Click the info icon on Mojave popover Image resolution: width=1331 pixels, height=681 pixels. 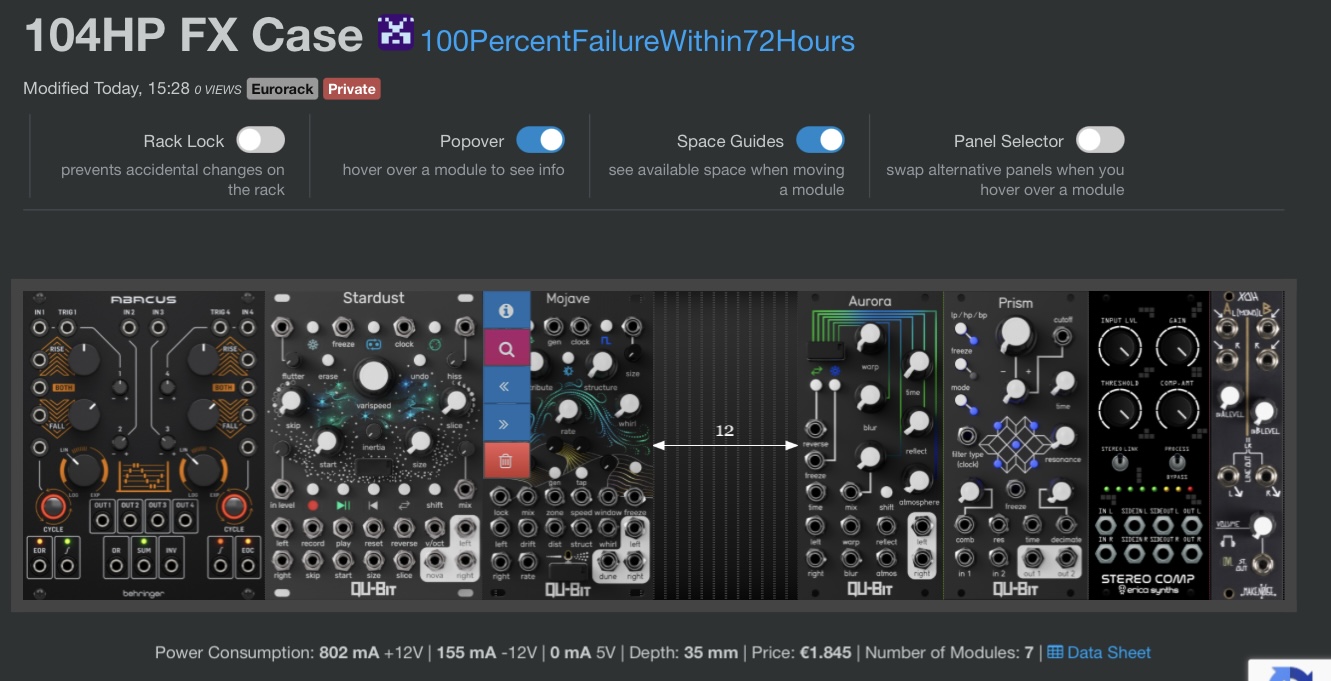click(x=506, y=311)
